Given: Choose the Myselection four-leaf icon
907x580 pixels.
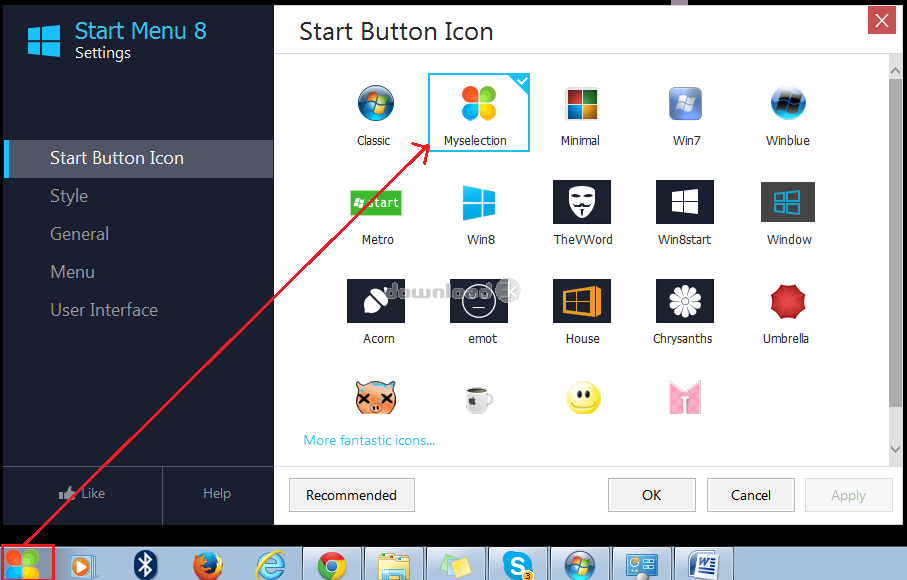Looking at the screenshot, I should click(478, 113).
